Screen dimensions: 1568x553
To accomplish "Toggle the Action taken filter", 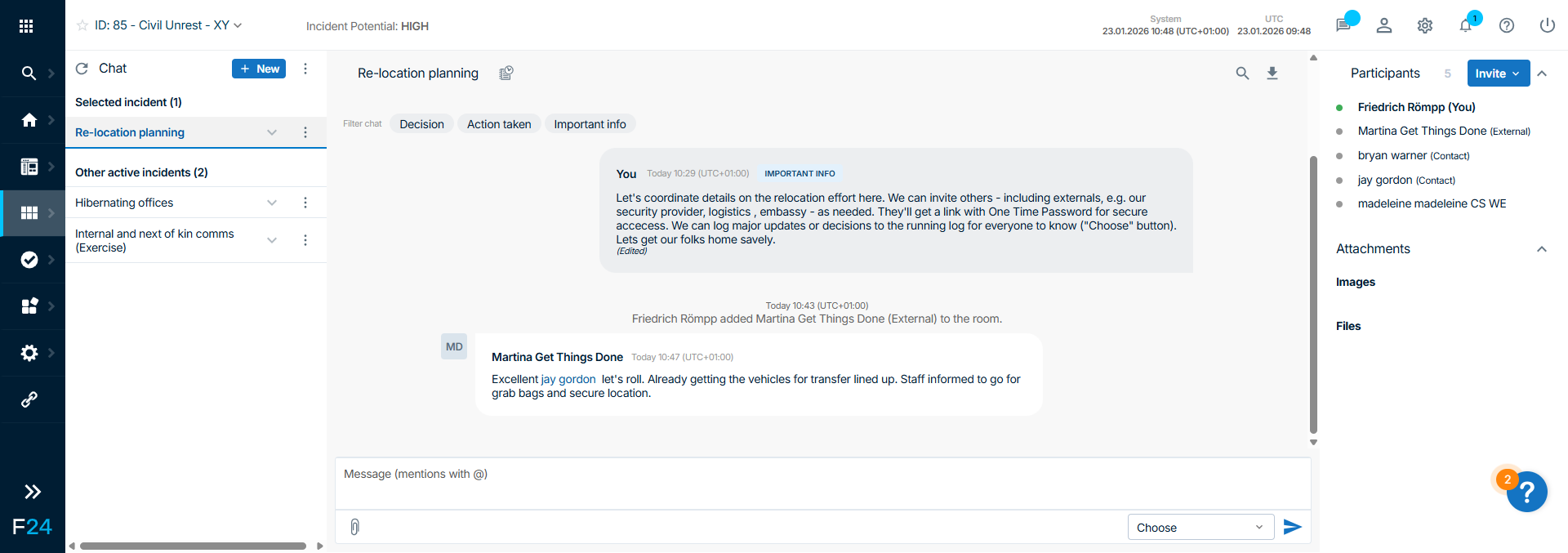I will pos(499,124).
